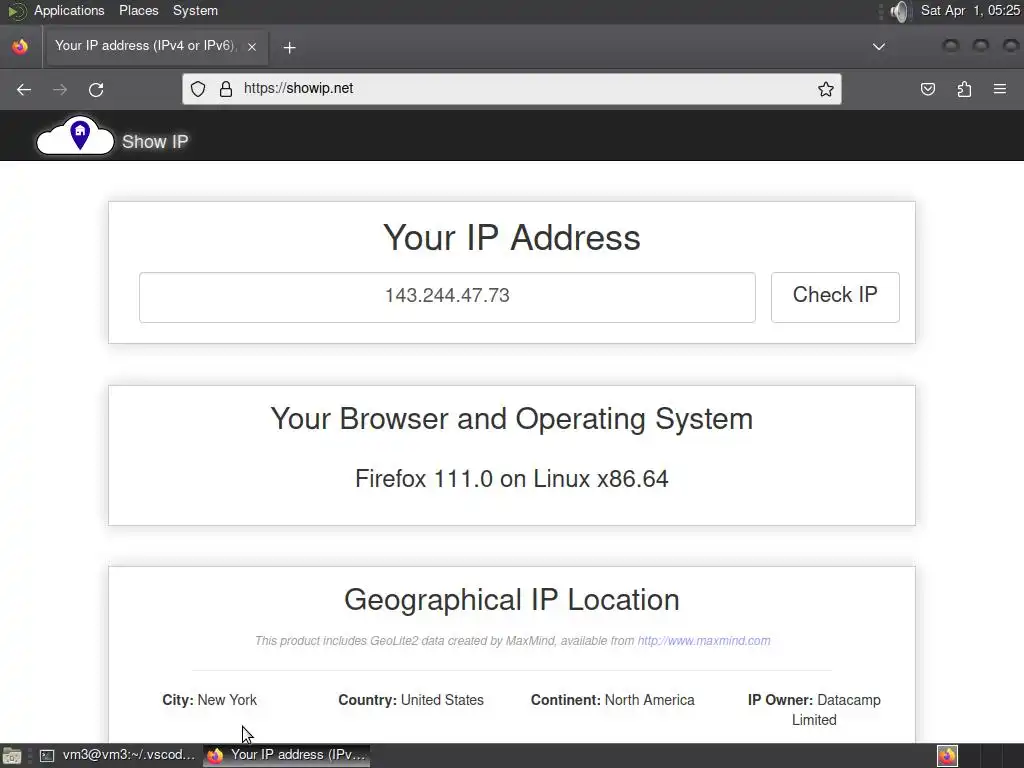Click 'Your Browser and Operating System' heading

[511, 419]
